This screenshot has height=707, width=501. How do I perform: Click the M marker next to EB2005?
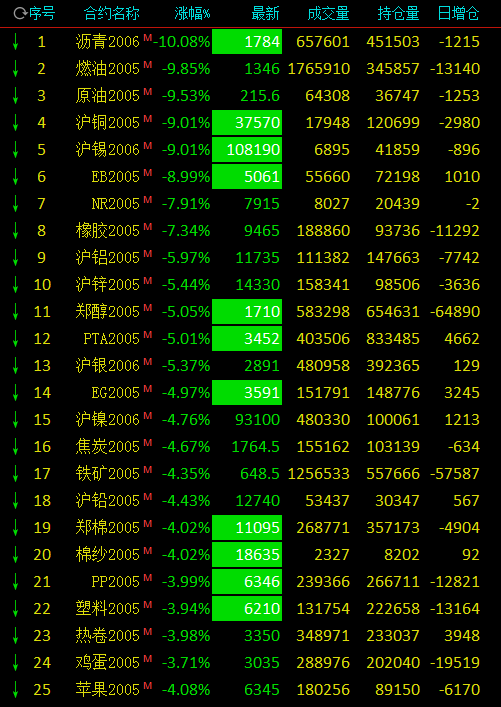[x=147, y=173]
